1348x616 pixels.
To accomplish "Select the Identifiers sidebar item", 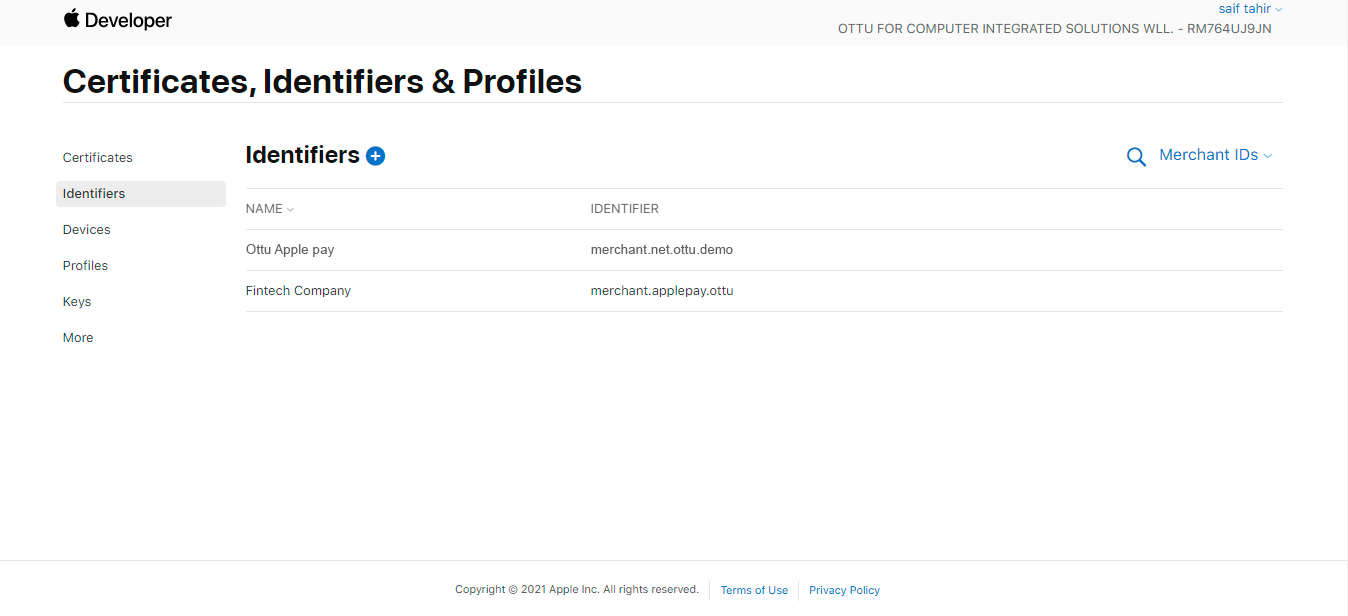I will [x=94, y=193].
